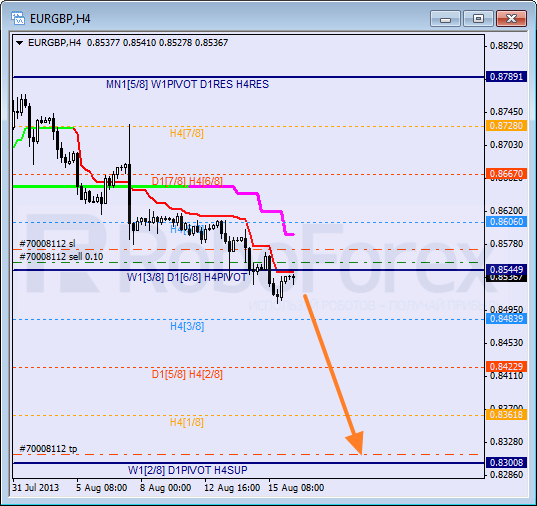Viewport: 537px width, 506px height.
Task: Click the 8 Aug 00:00 time axis label
Action: pyautogui.click(x=165, y=488)
